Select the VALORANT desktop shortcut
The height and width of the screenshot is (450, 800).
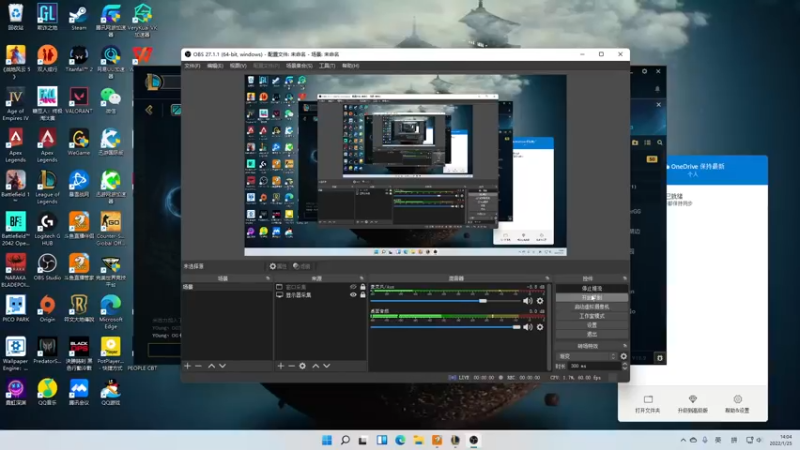pyautogui.click(x=79, y=100)
